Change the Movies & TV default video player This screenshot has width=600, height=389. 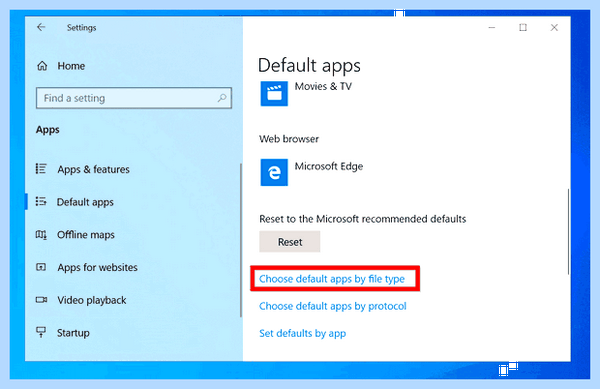point(323,86)
